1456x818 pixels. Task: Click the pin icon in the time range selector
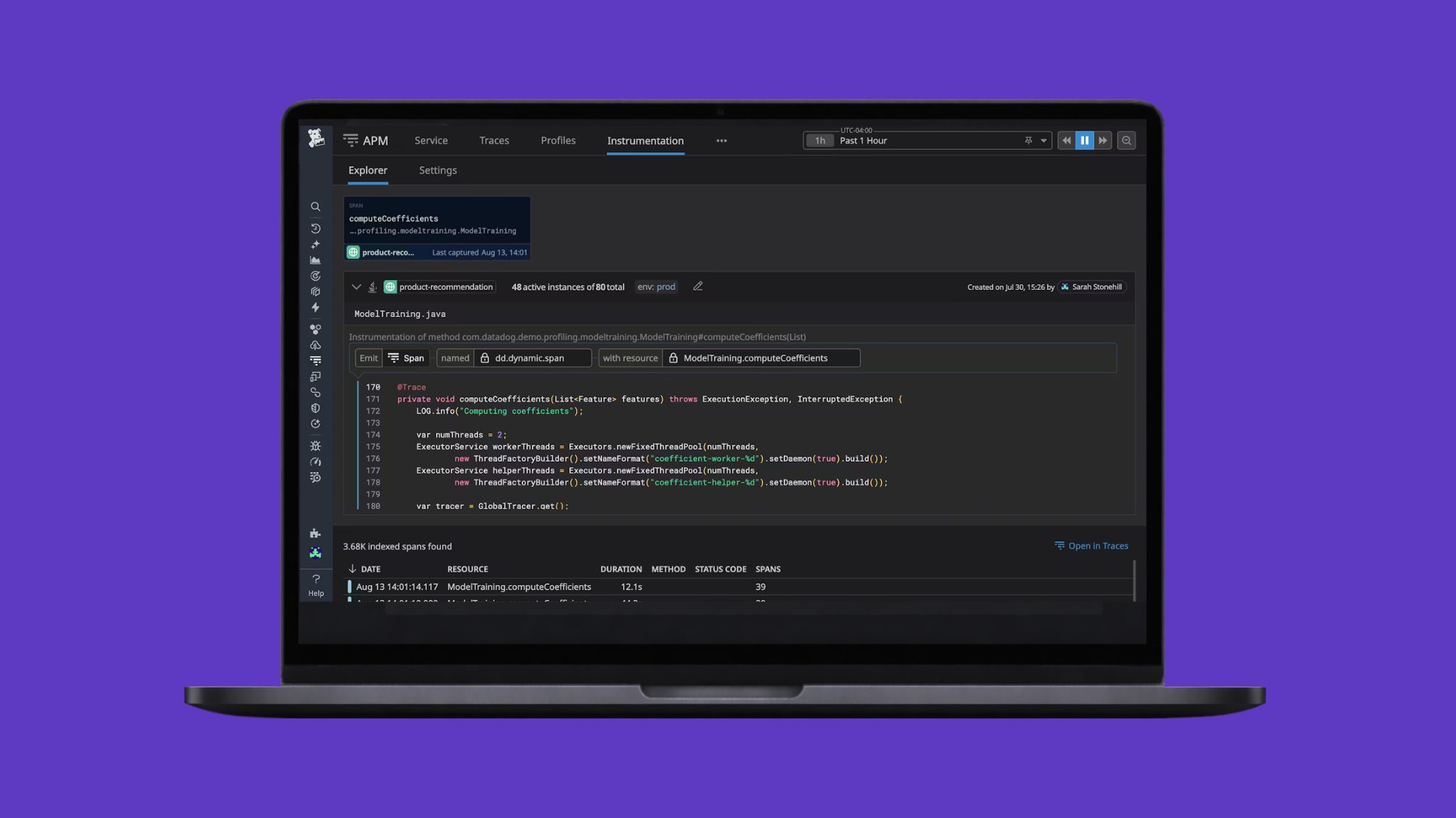click(x=1028, y=141)
